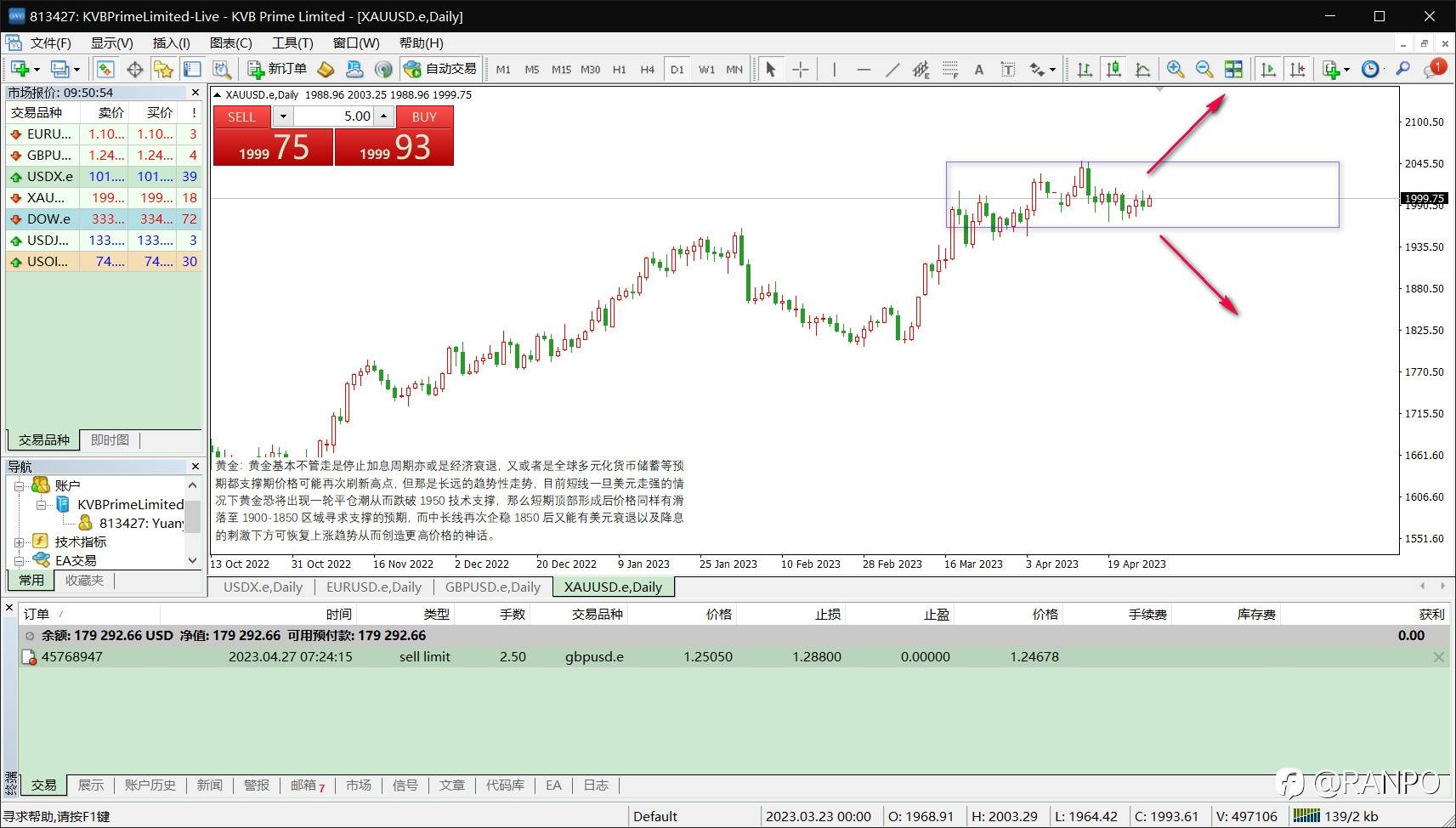1456x828 pixels.
Task: Expand the 技术指标 tree node
Action: click(x=19, y=542)
